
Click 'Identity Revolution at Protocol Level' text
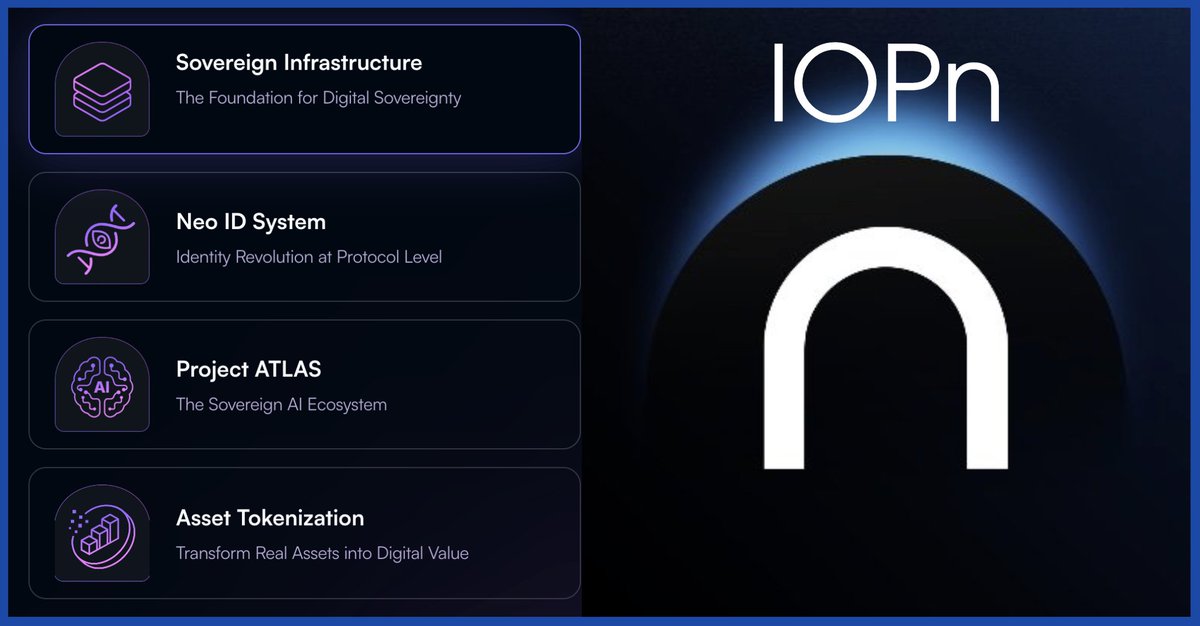[x=308, y=258]
